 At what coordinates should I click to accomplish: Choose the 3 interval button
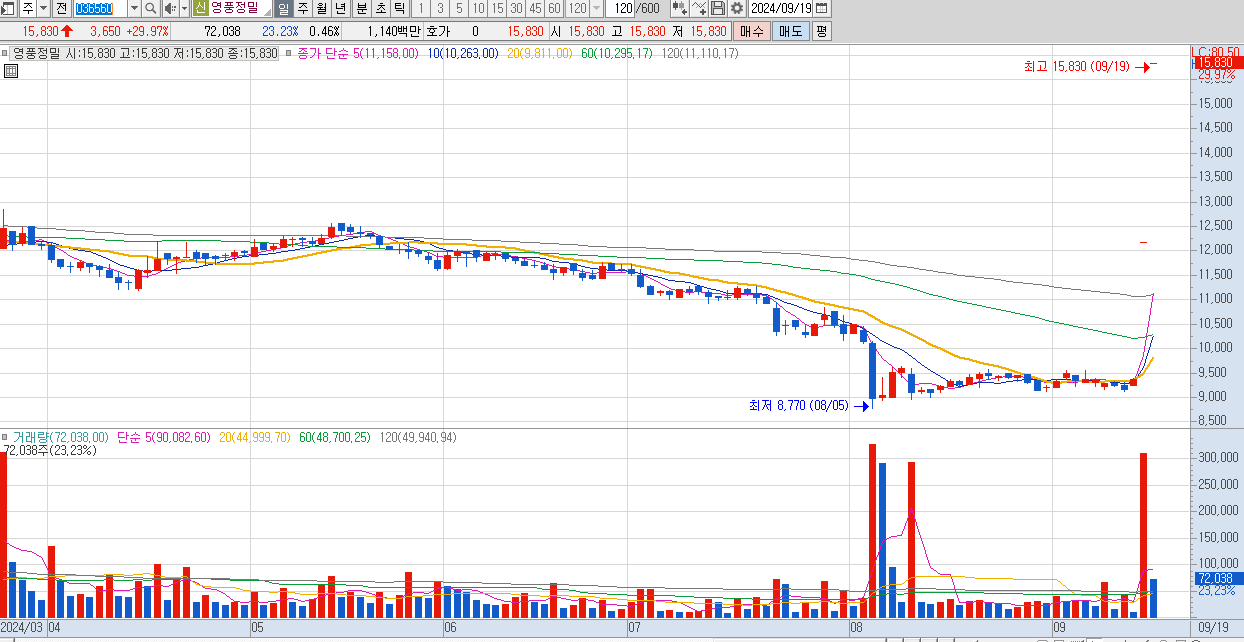click(x=441, y=8)
